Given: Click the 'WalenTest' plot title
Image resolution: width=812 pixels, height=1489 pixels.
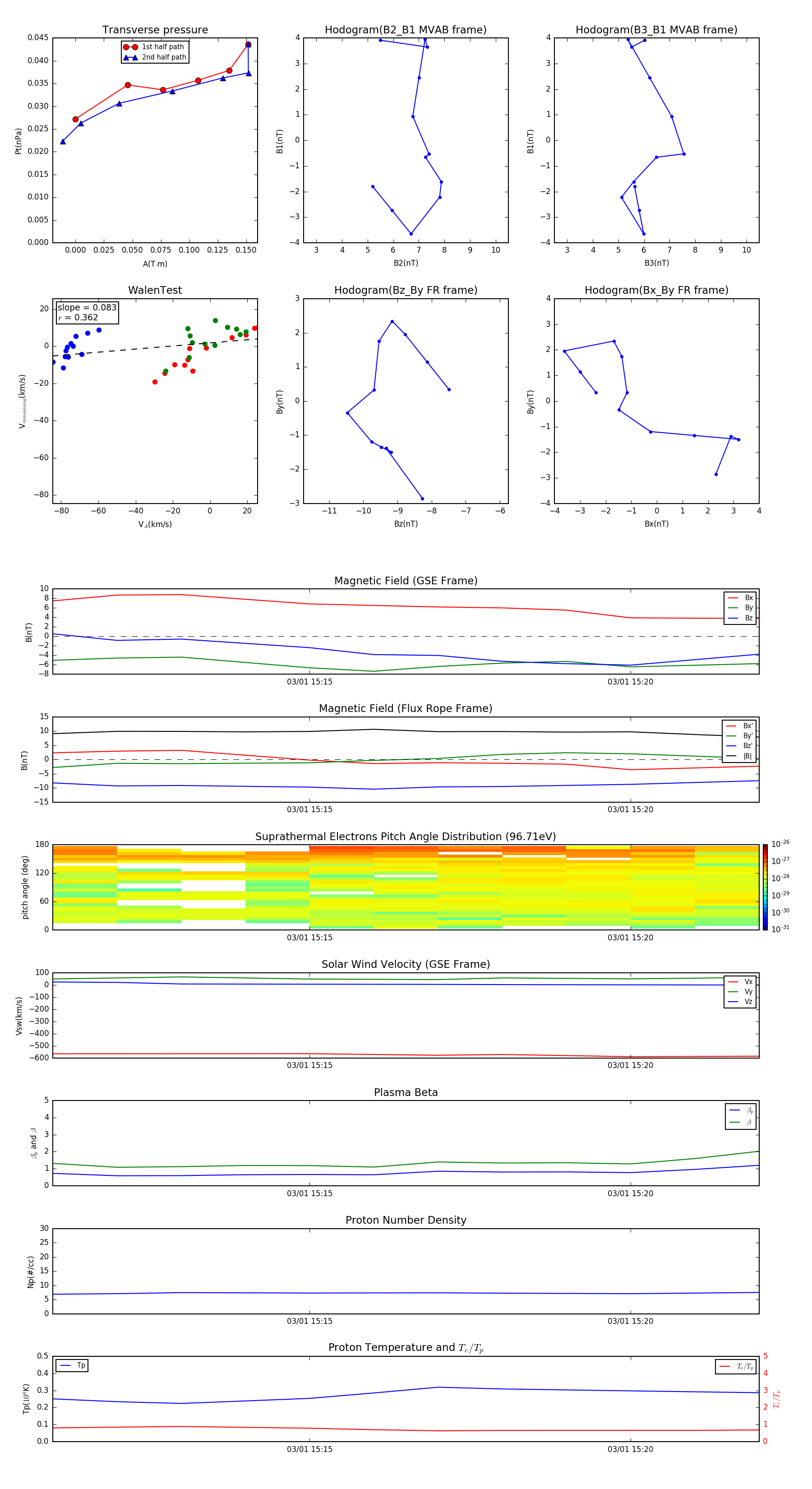Looking at the screenshot, I should (155, 290).
